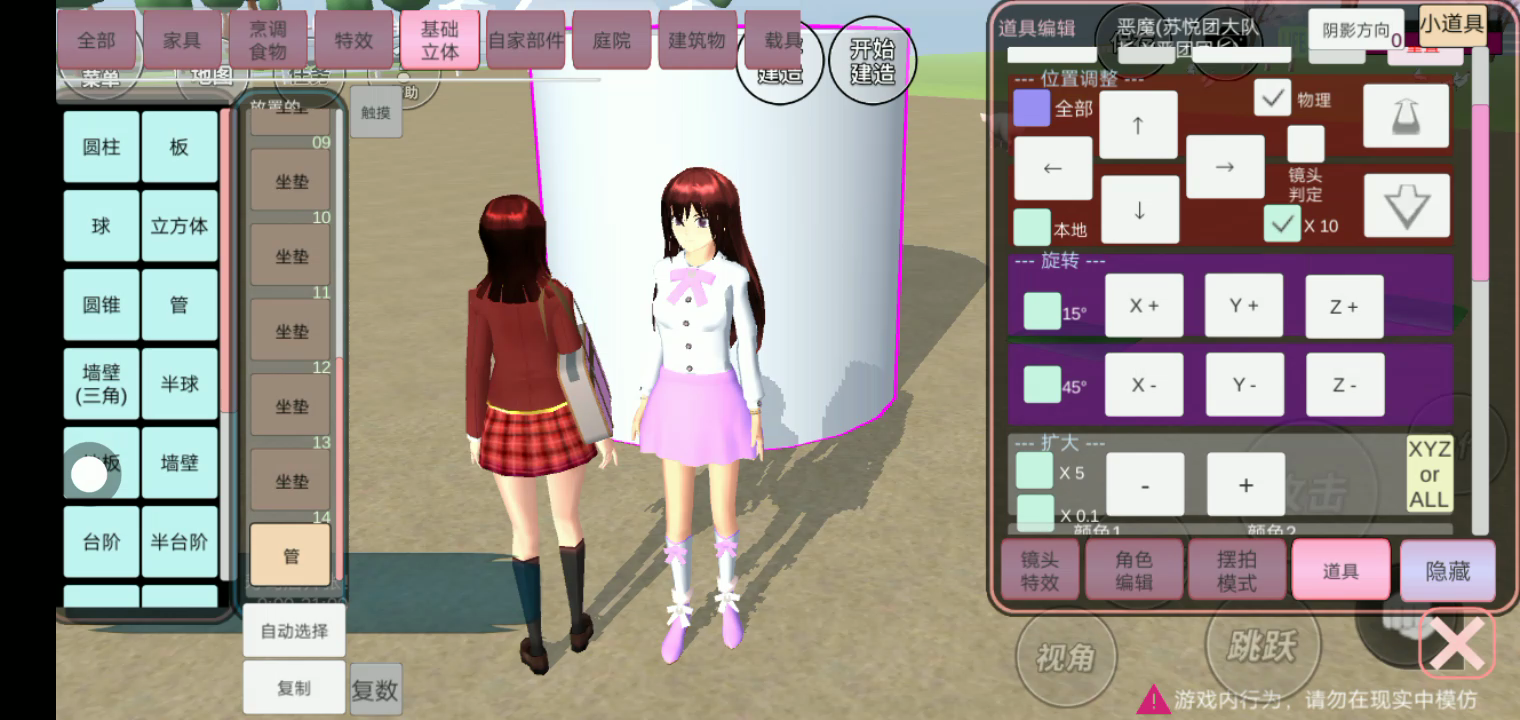Switch to the 角色编辑 tab
The height and width of the screenshot is (720, 1520).
point(1134,571)
